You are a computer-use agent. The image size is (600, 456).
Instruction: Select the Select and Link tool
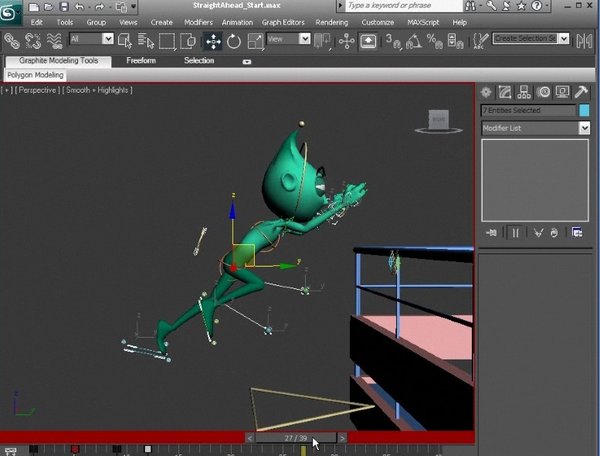(x=11, y=41)
